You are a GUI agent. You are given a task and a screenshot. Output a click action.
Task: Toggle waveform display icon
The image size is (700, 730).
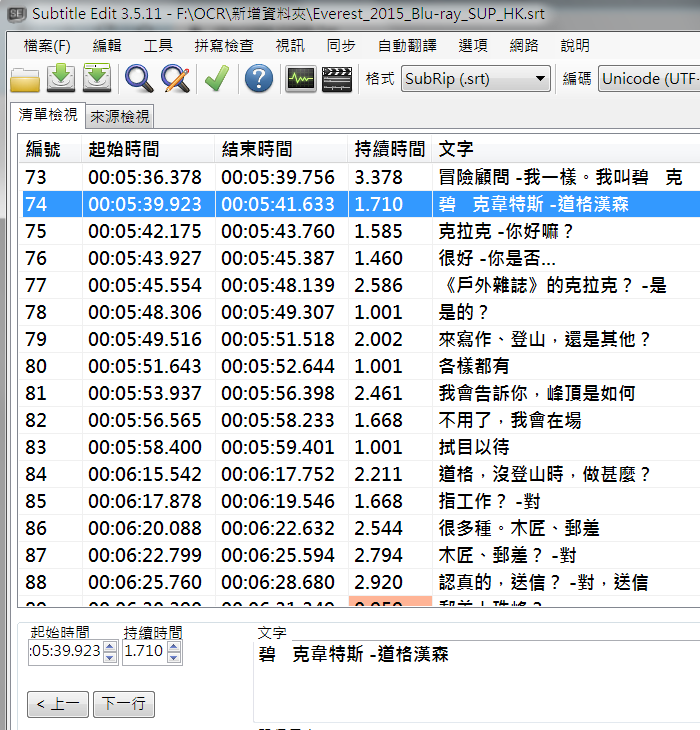[x=301, y=79]
